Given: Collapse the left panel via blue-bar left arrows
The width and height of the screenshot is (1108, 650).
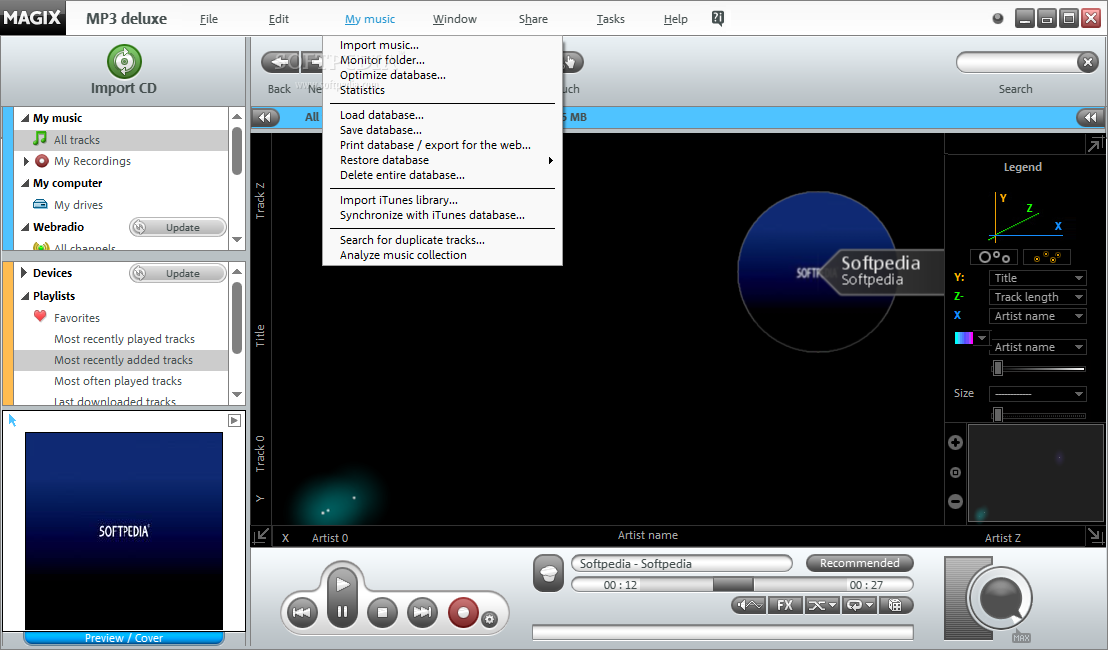Looking at the screenshot, I should click(265, 117).
